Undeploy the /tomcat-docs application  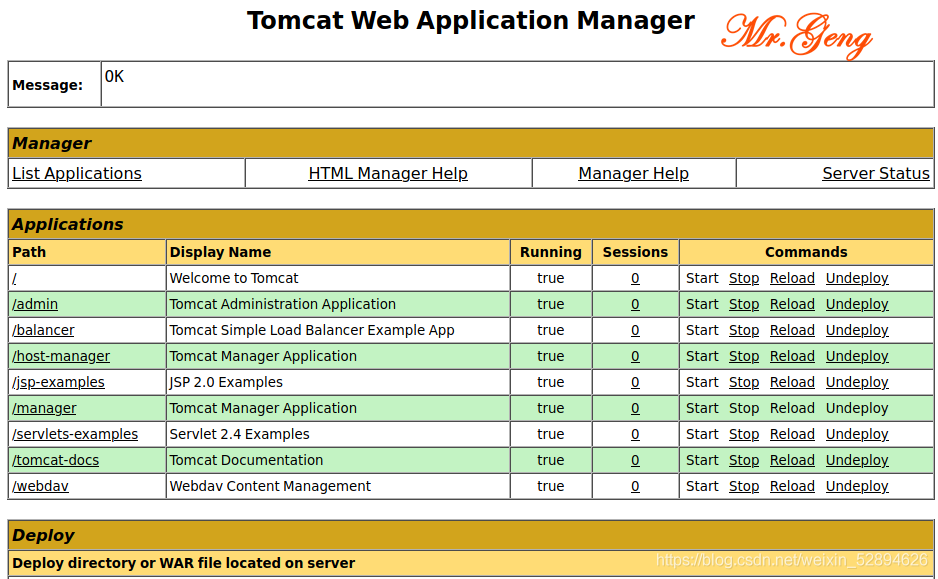(x=857, y=461)
